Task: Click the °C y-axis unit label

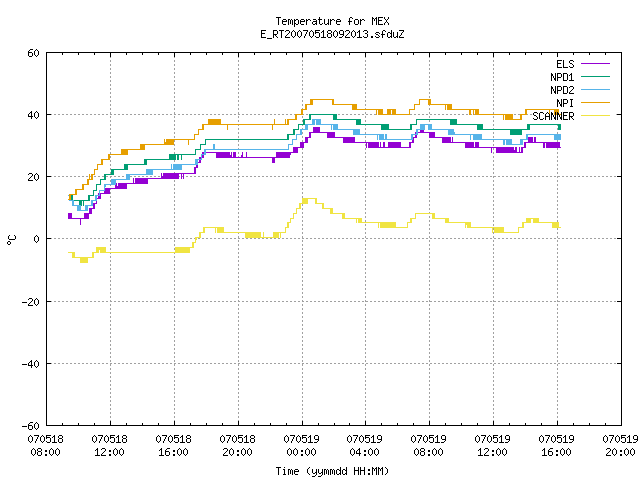Action: 12,240
